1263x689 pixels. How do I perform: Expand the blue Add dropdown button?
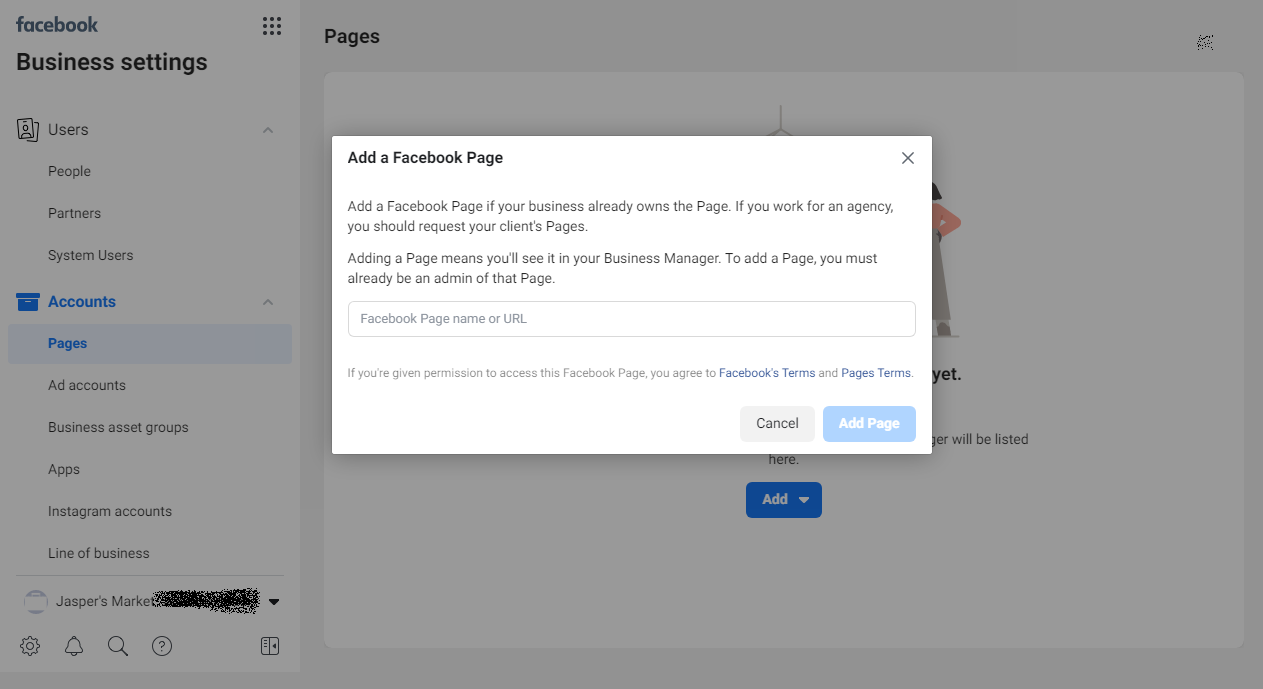pos(784,500)
